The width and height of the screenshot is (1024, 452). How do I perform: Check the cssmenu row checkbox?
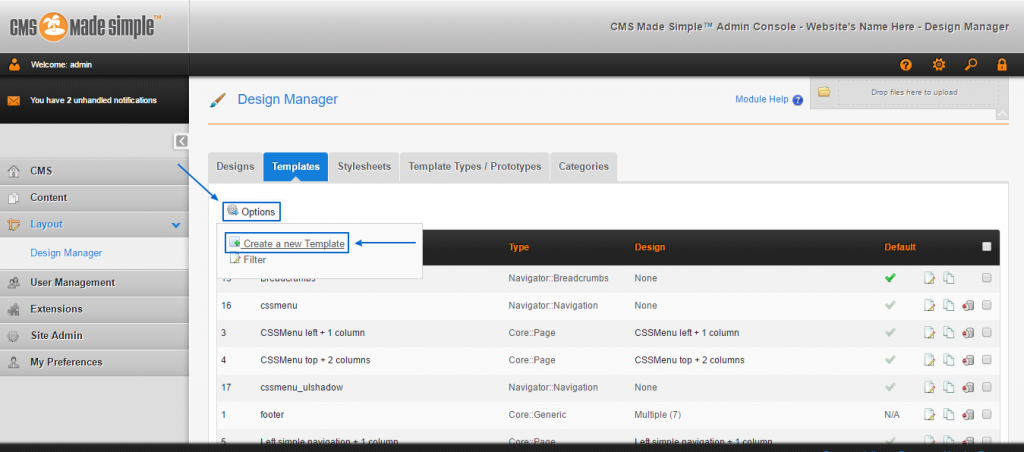pyautogui.click(x=987, y=305)
